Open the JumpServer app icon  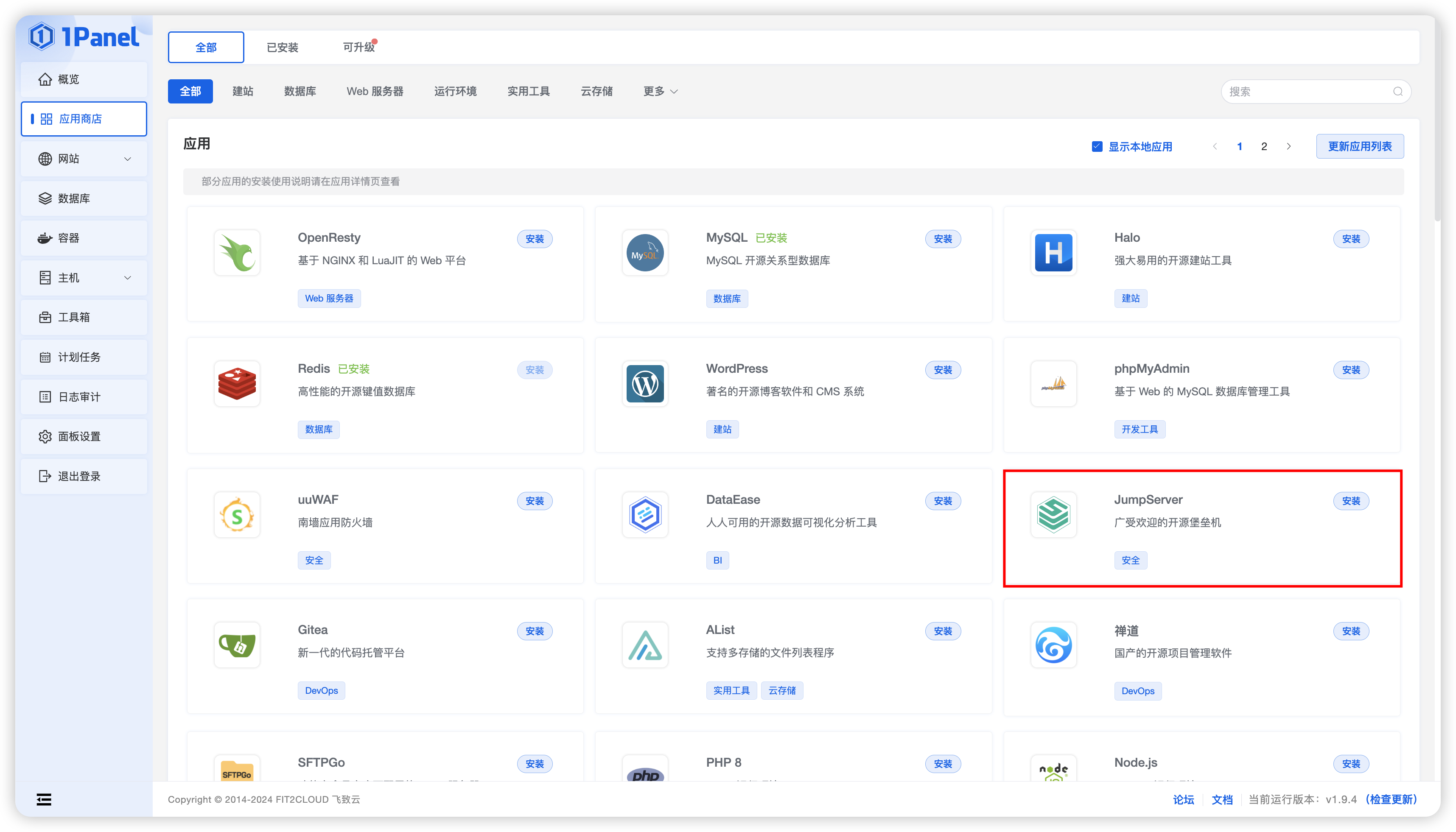click(x=1053, y=514)
